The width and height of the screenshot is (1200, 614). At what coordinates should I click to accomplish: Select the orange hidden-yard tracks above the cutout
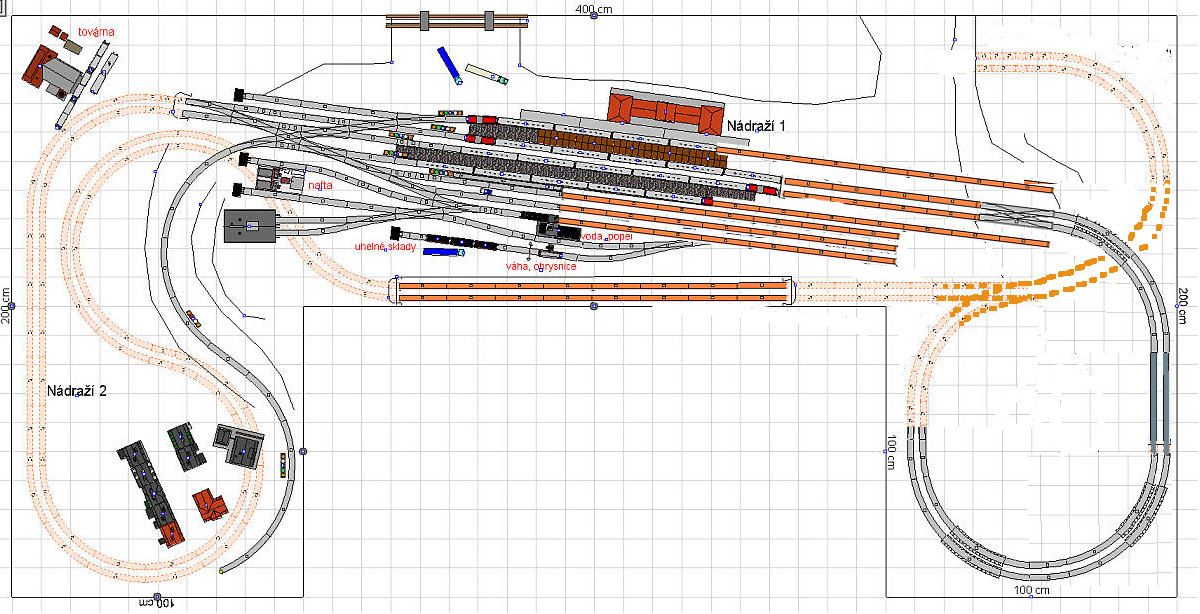(593, 291)
